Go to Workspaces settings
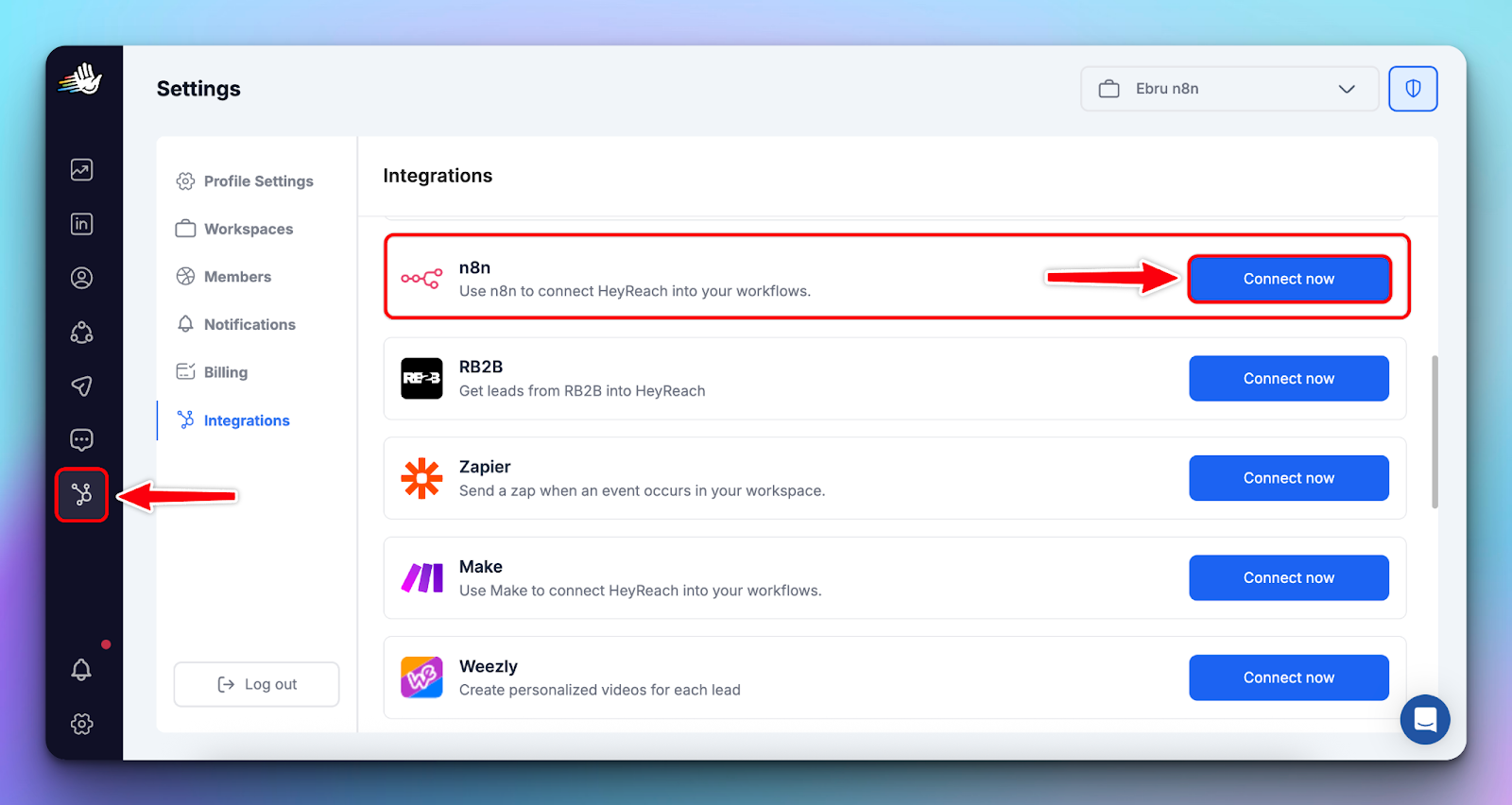The height and width of the screenshot is (805, 1512). (x=234, y=229)
